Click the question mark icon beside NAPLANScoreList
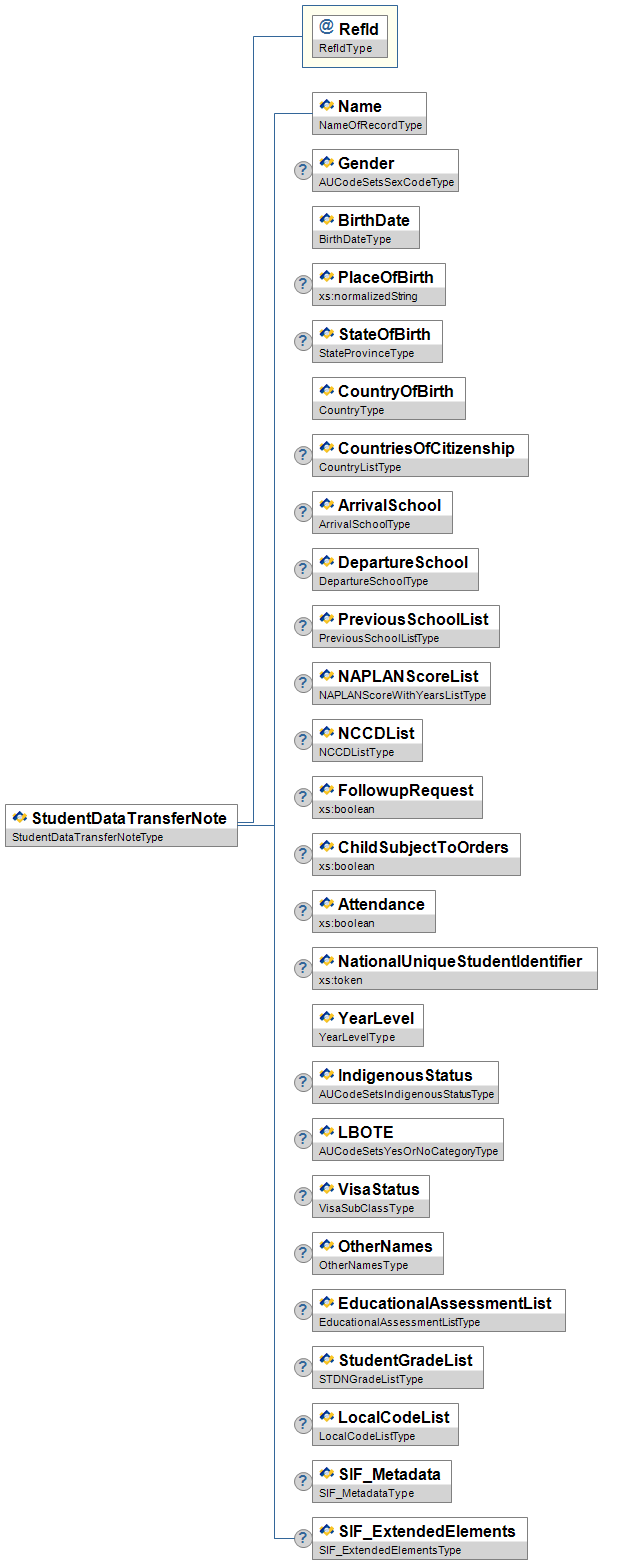Image resolution: width=620 pixels, height=1564 pixels. [x=302, y=683]
